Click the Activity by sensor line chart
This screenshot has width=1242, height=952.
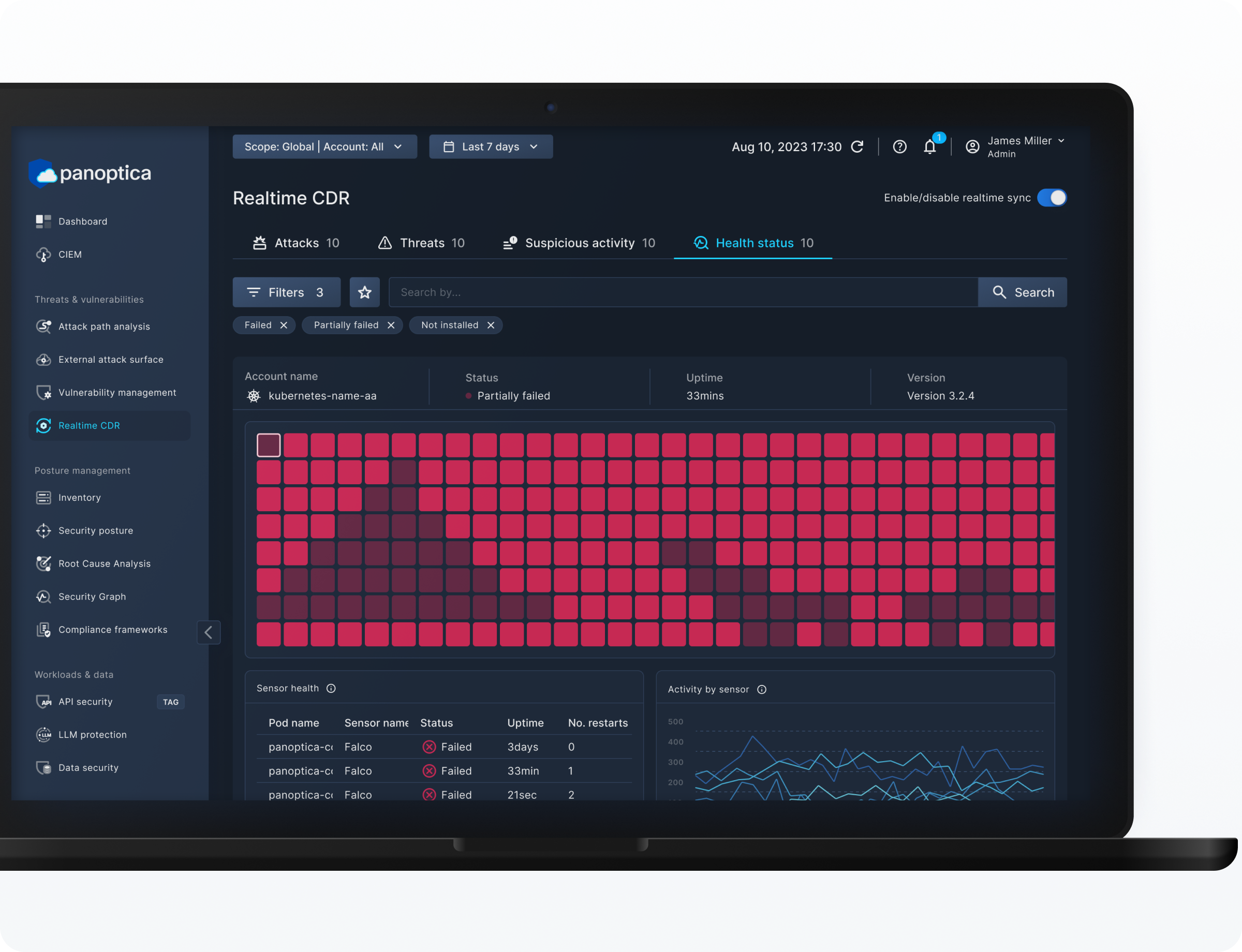[x=869, y=765]
